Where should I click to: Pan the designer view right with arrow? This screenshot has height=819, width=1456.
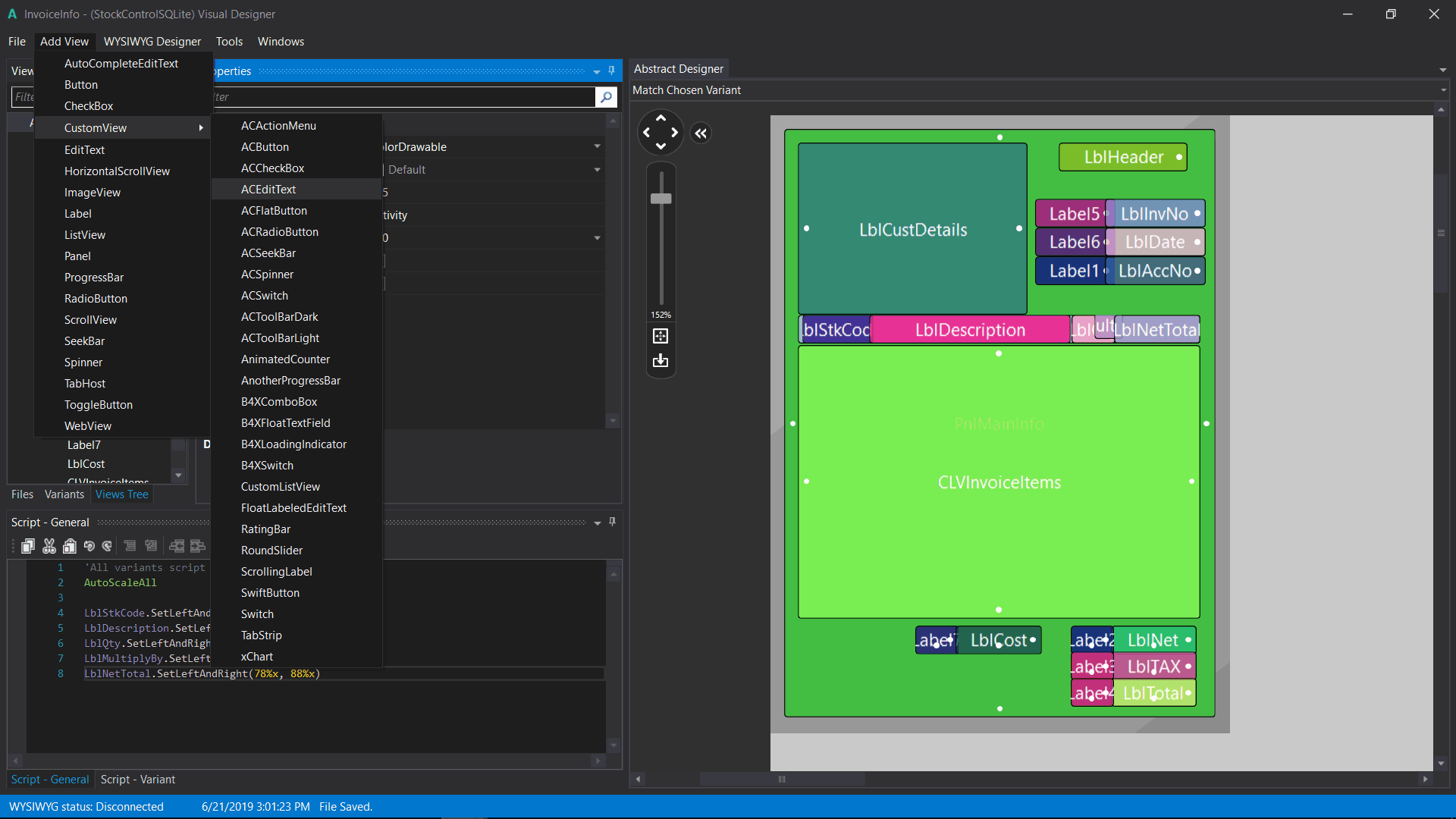coord(675,133)
